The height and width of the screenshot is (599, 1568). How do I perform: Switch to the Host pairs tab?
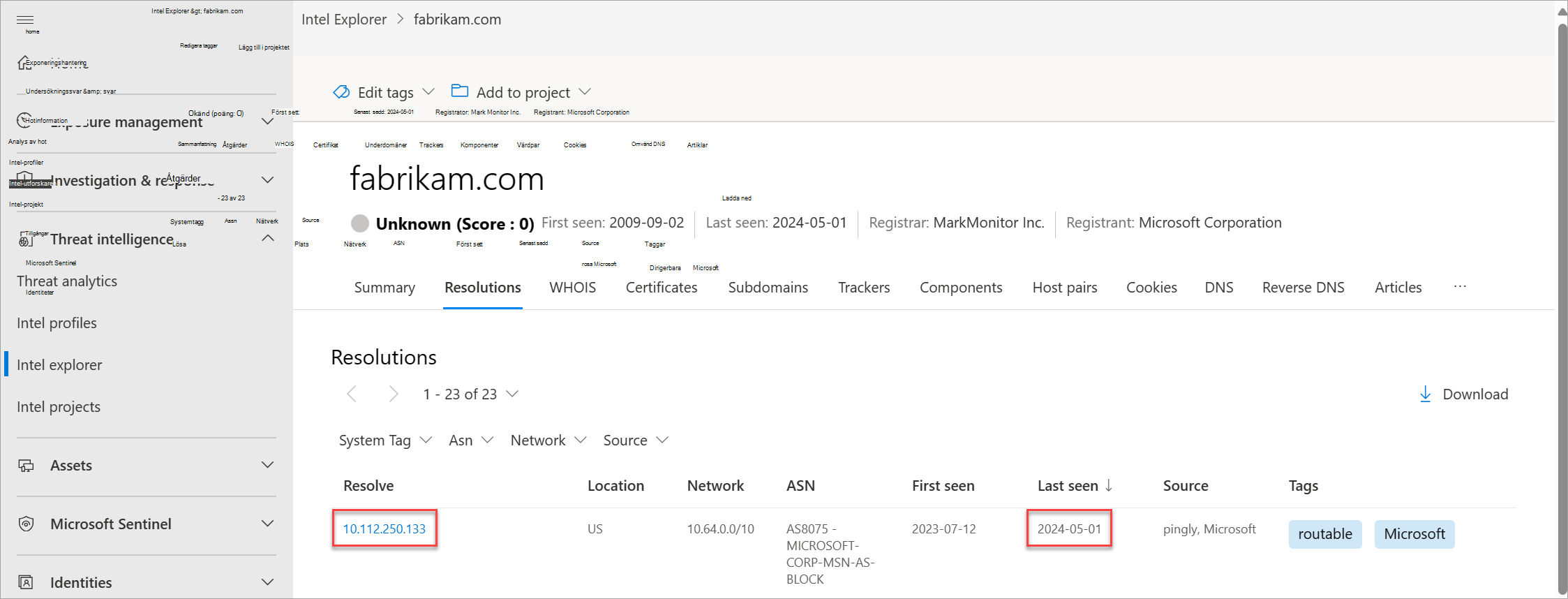1065,288
